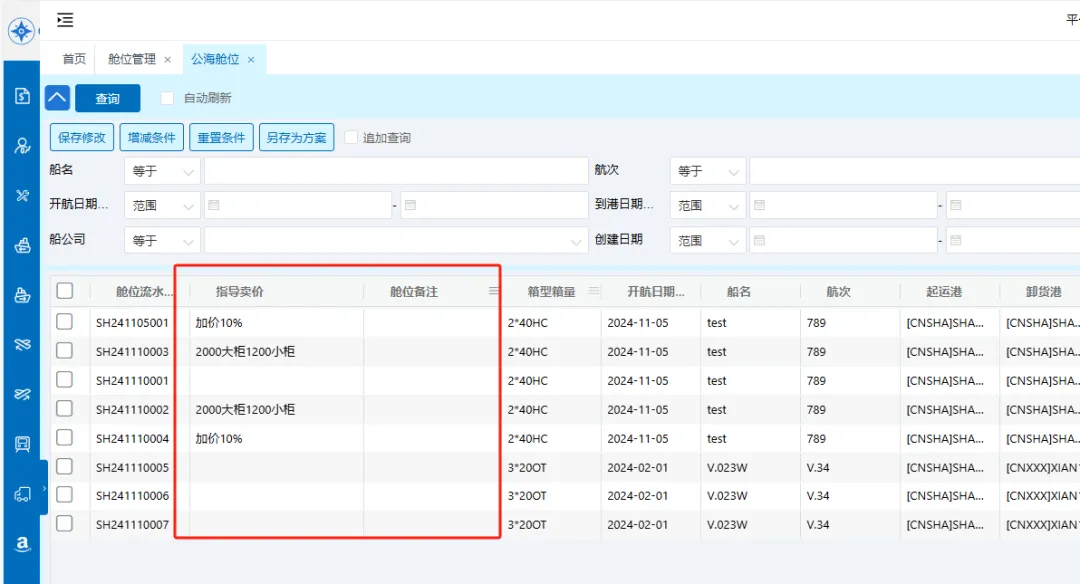Open the Amazon icon in sidebar
1080x584 pixels.
coord(22,543)
